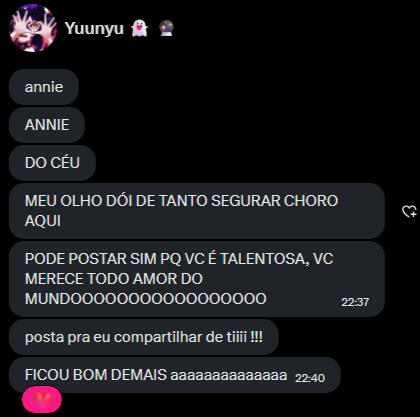The width and height of the screenshot is (420, 417).
Task: Click the word "CHORO" in message
Action: pos(311,201)
